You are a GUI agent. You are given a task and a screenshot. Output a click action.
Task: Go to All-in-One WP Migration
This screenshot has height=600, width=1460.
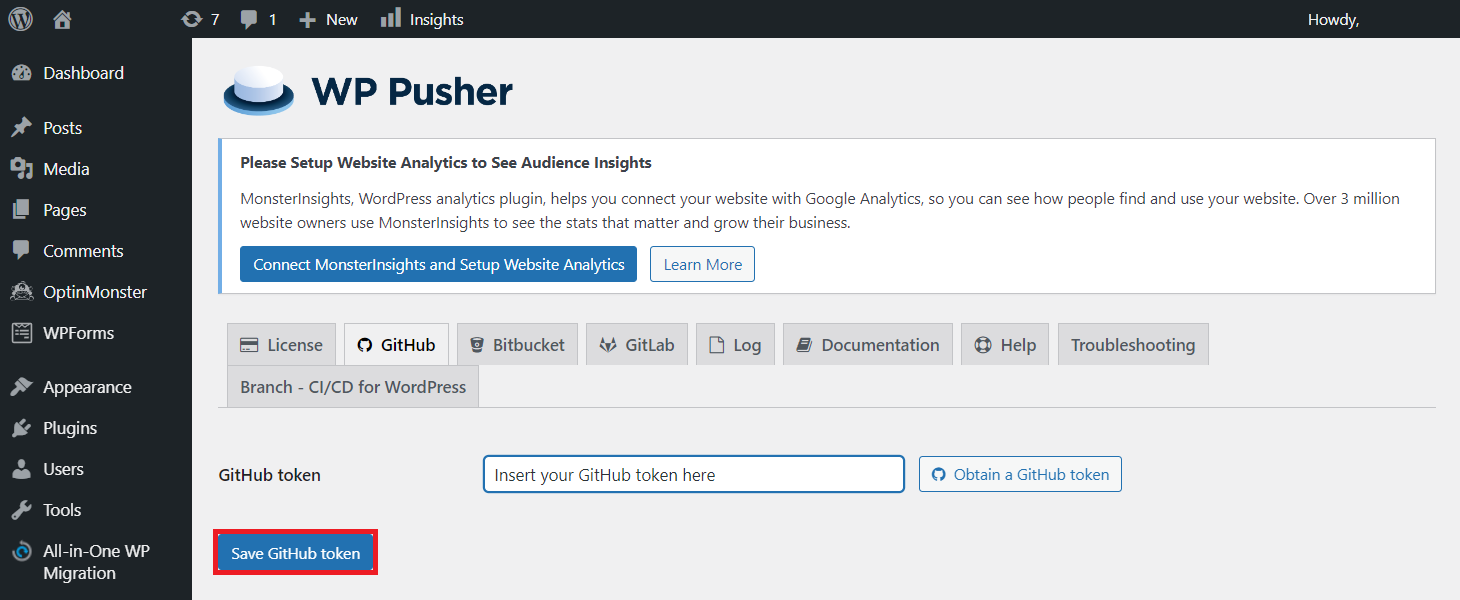coord(96,562)
